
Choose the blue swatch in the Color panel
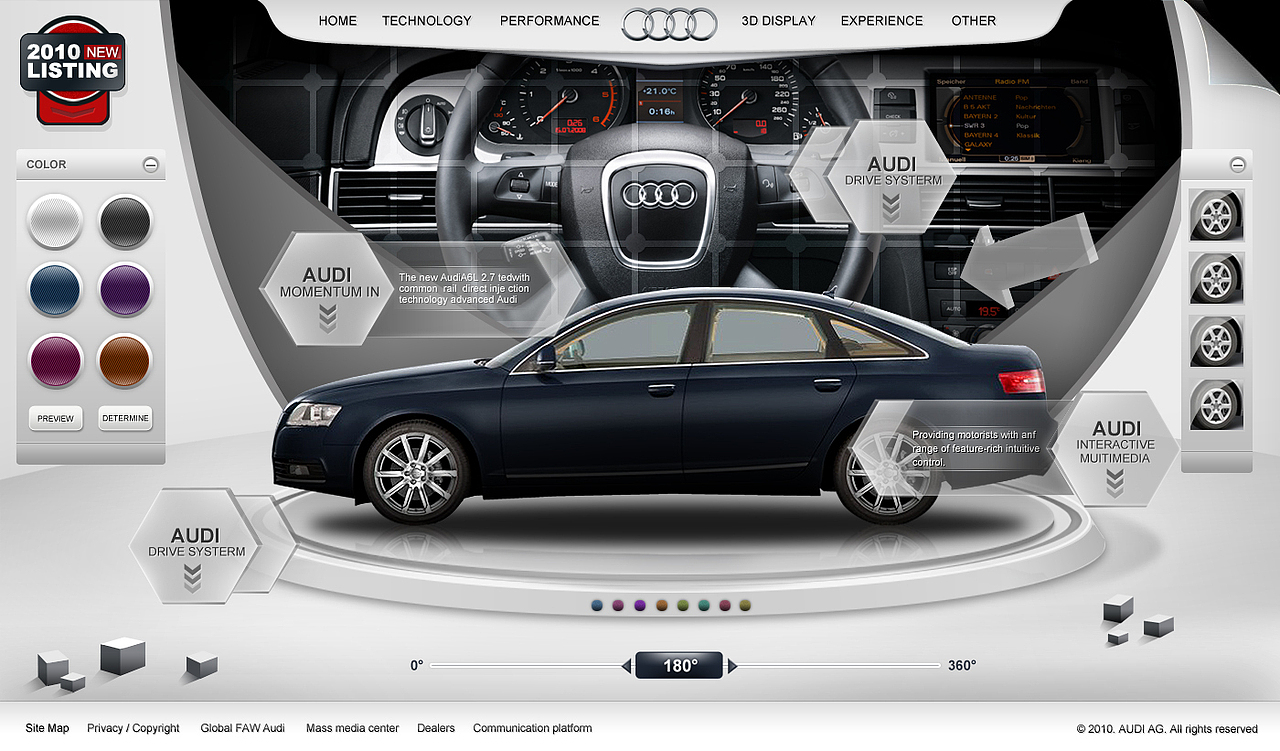click(55, 290)
